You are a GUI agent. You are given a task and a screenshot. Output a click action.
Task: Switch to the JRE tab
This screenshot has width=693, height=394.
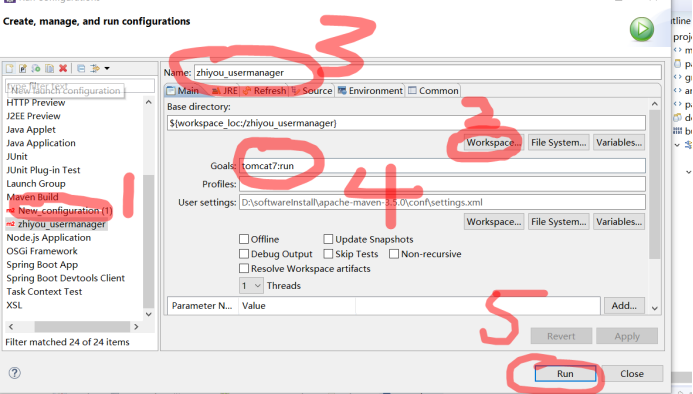[225, 91]
